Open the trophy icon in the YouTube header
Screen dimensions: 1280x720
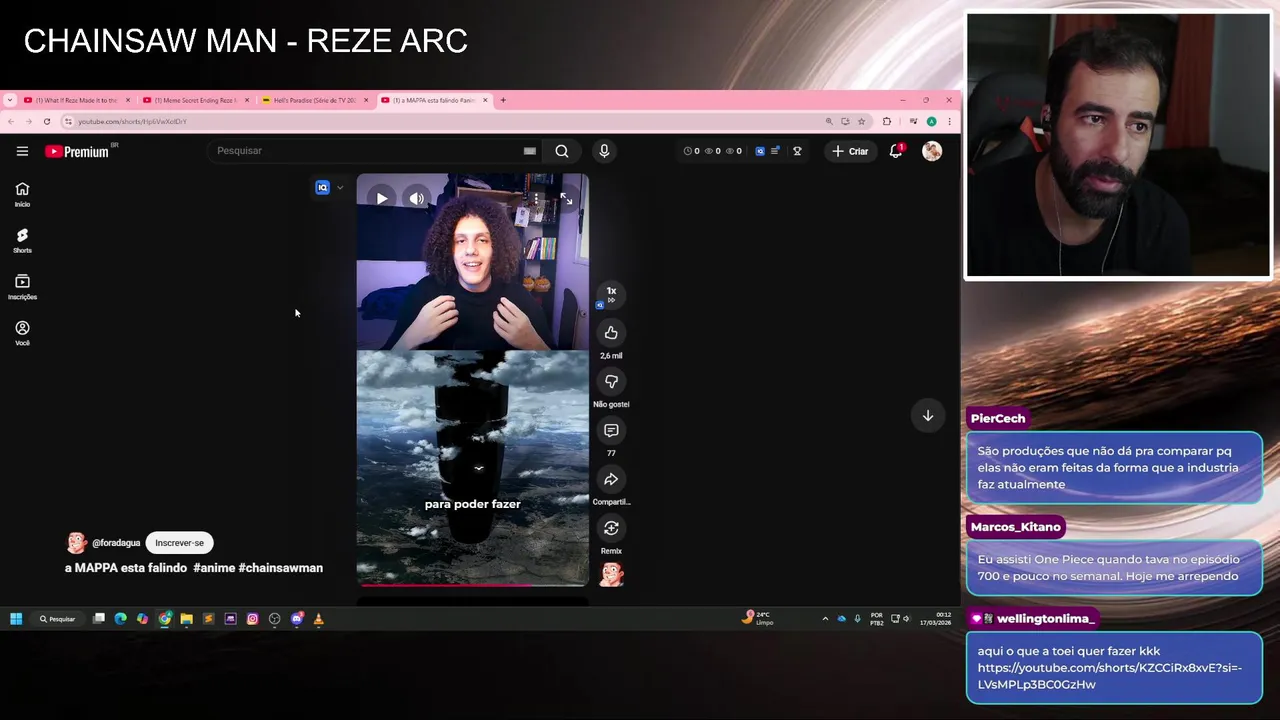[797, 151]
